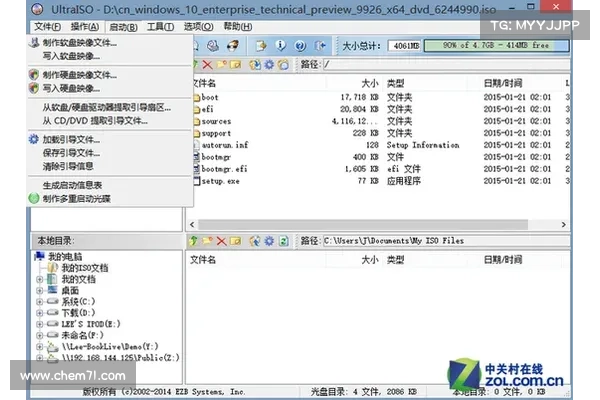This screenshot has height=400, width=600.
Task: Open the 文件(F) menu
Action: click(x=47, y=27)
